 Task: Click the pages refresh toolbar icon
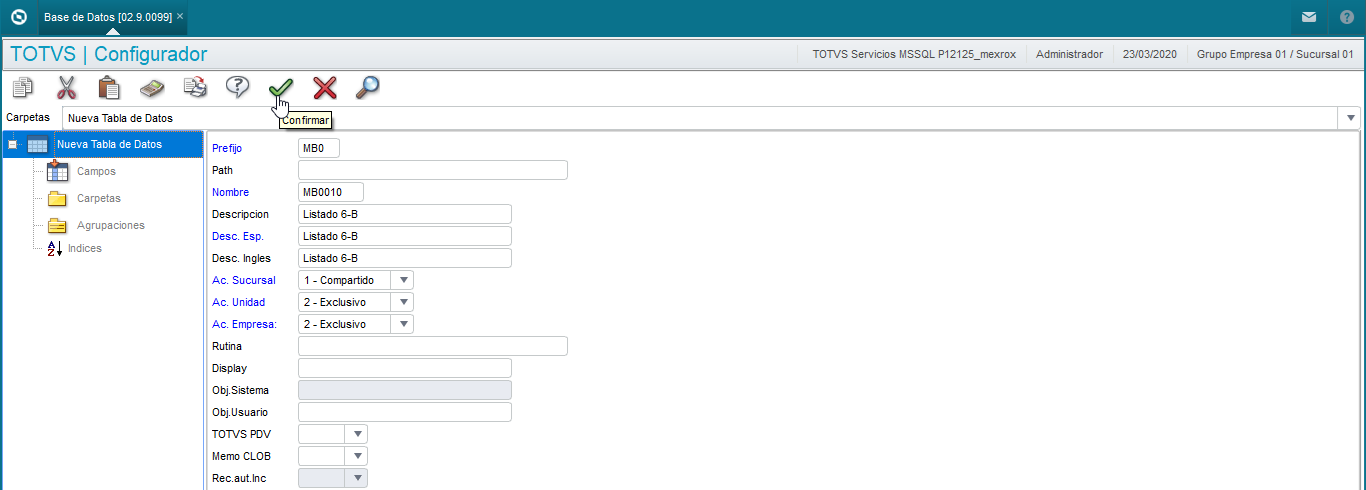(195, 88)
